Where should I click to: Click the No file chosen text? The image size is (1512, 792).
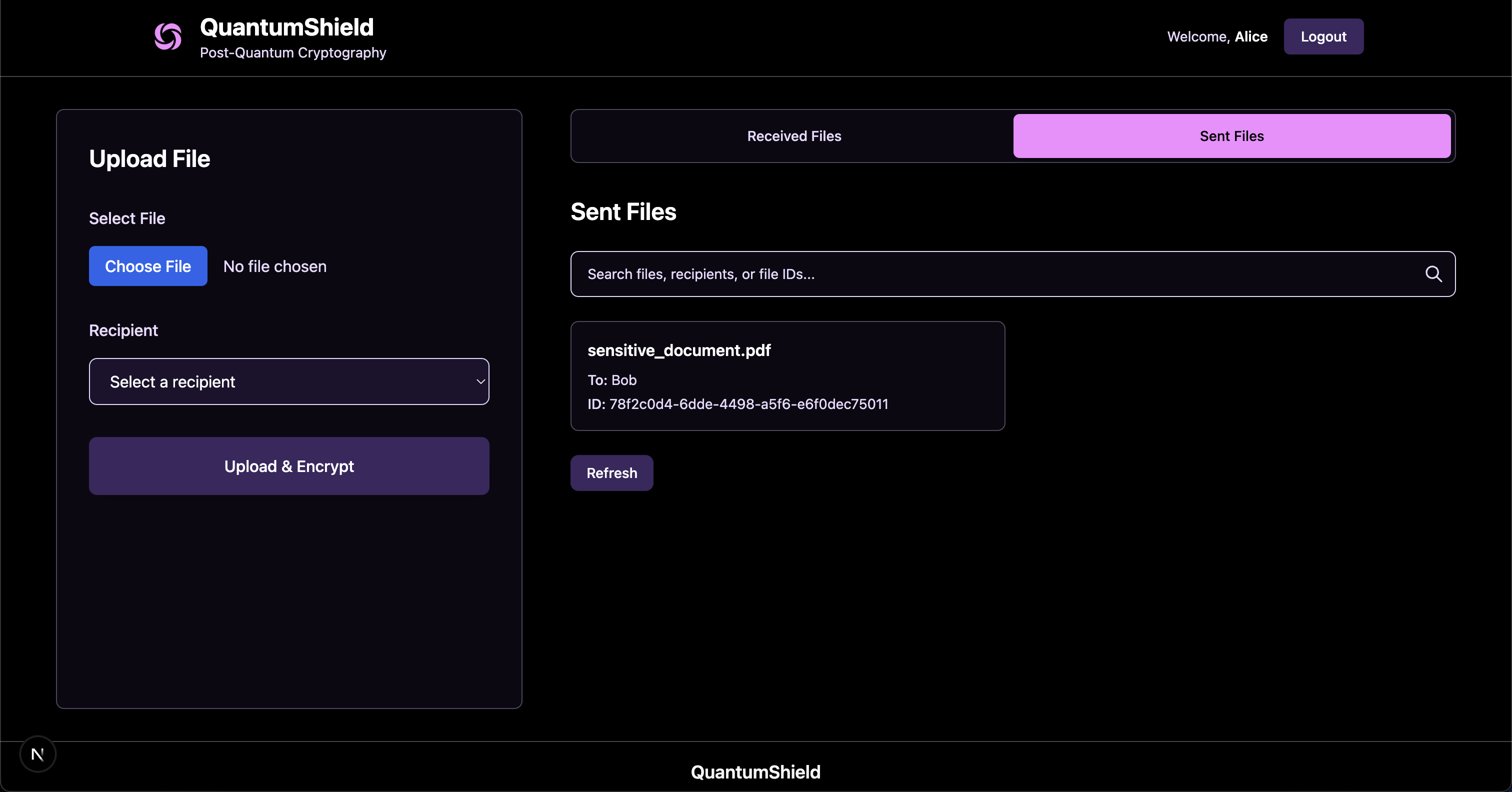tap(274, 266)
